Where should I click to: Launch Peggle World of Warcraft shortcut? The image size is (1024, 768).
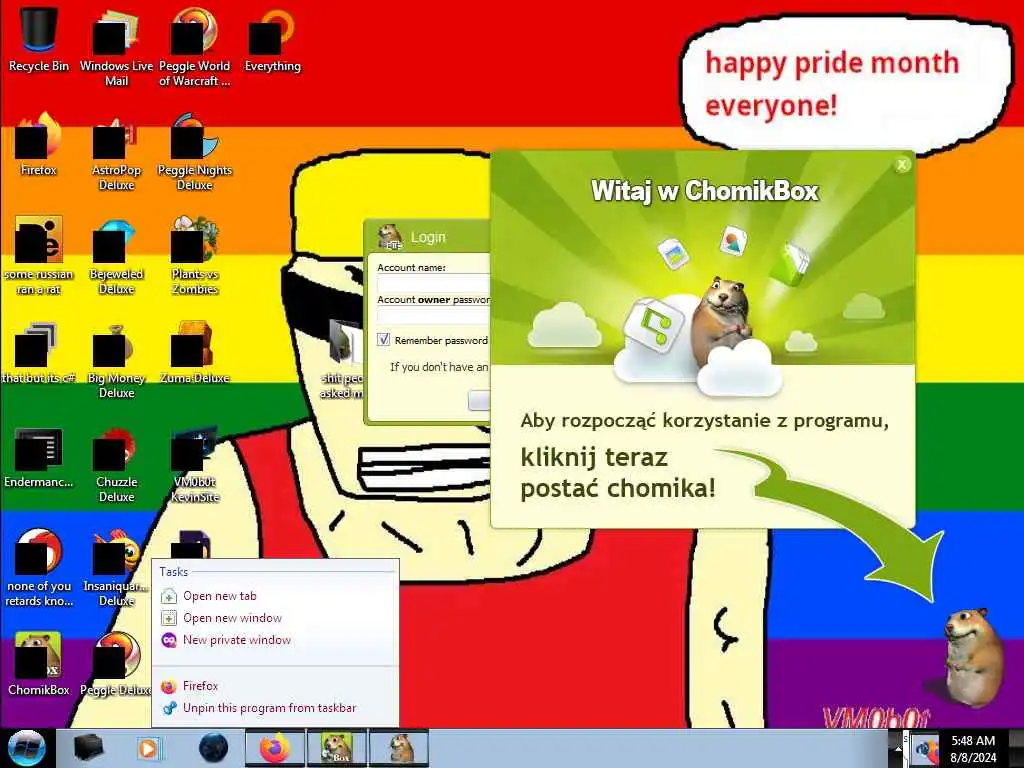click(x=195, y=46)
